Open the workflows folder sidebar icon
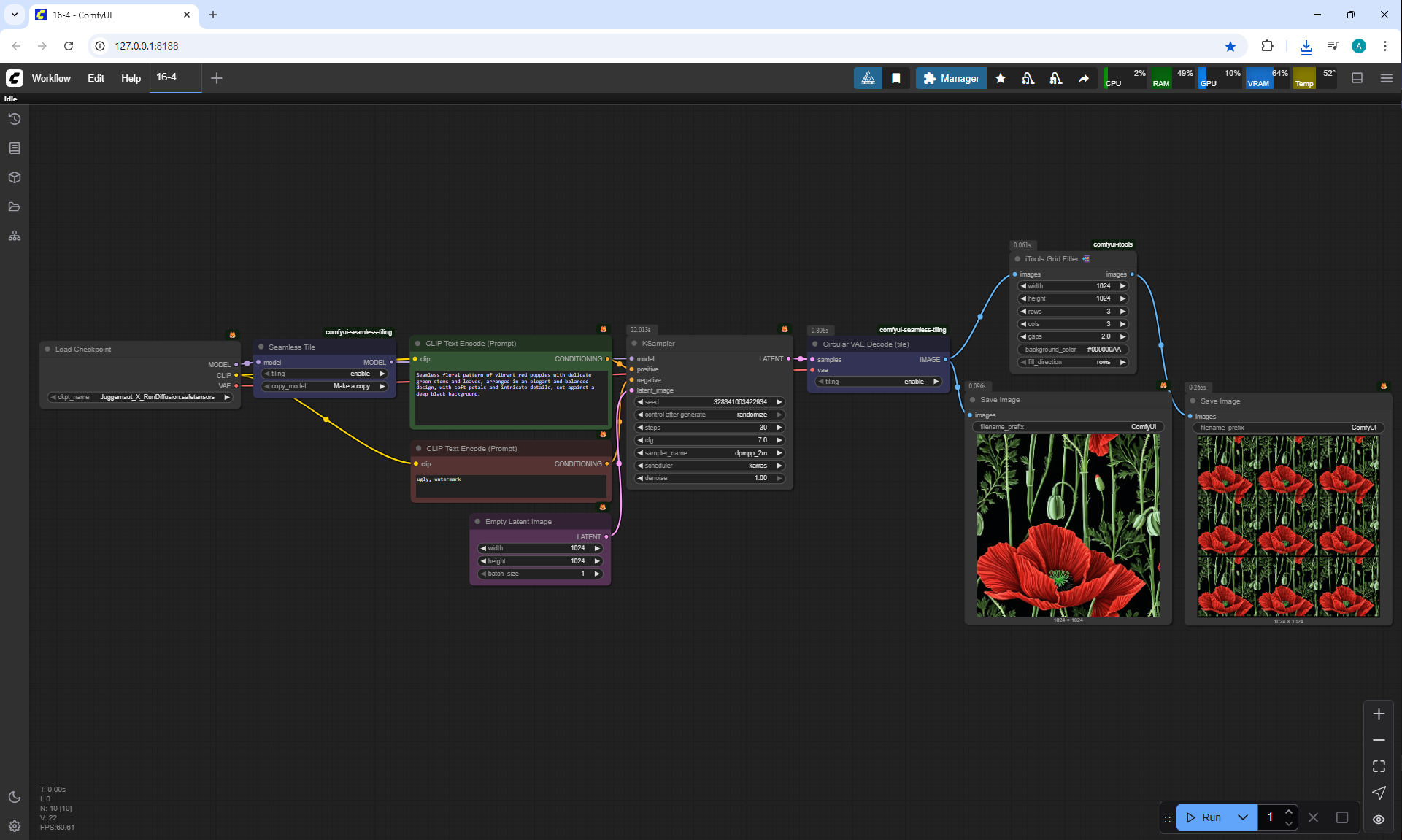The height and width of the screenshot is (840, 1402). pyautogui.click(x=15, y=207)
